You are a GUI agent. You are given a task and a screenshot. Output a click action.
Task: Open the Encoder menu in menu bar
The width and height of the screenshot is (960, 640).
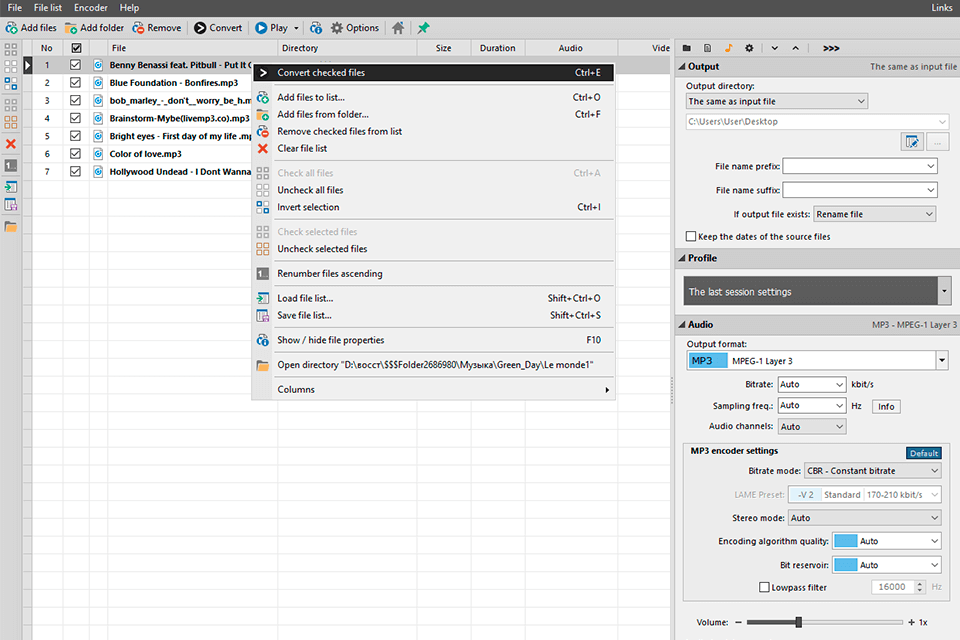(x=91, y=8)
